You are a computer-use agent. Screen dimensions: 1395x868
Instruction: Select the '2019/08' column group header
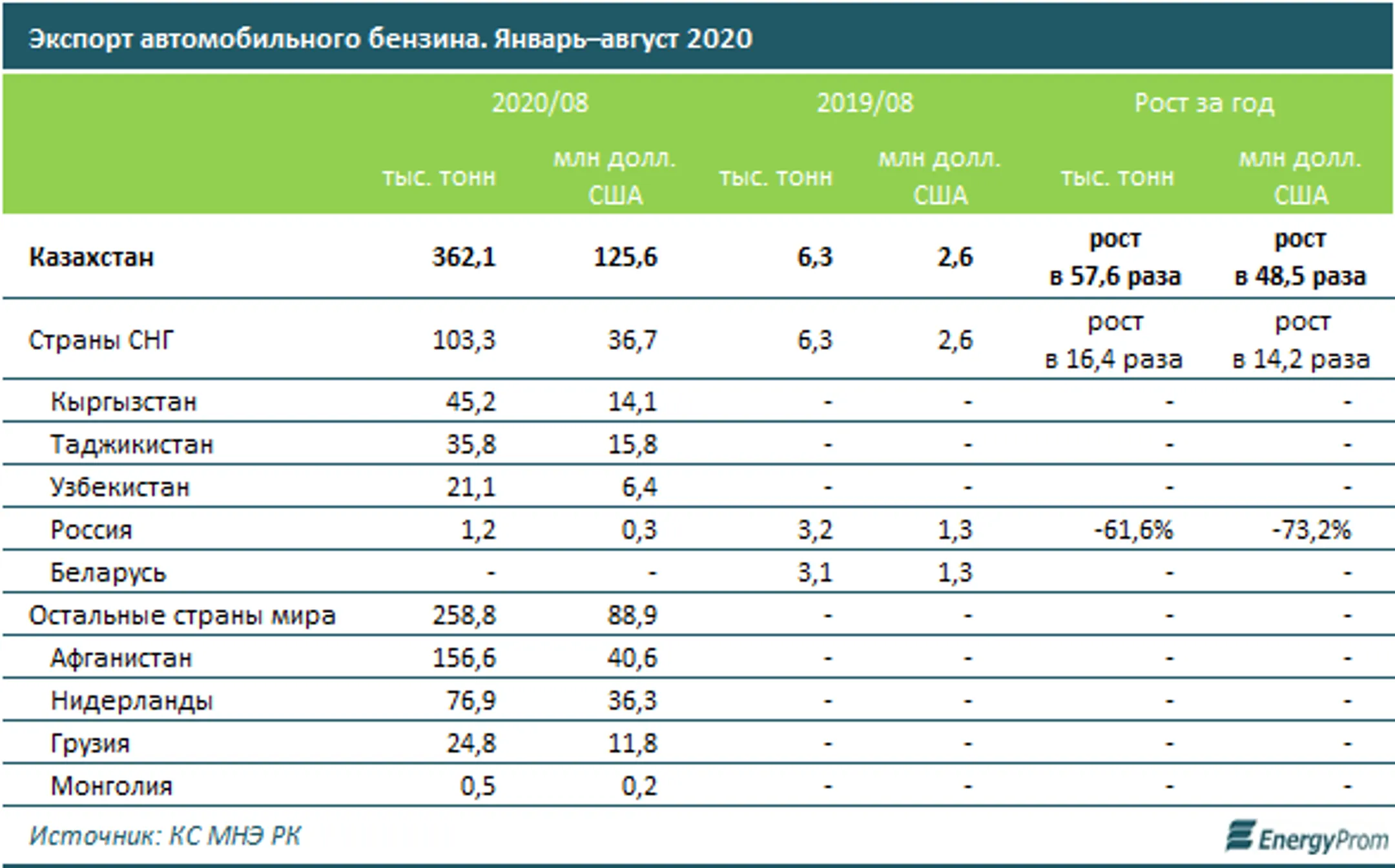[x=865, y=103]
